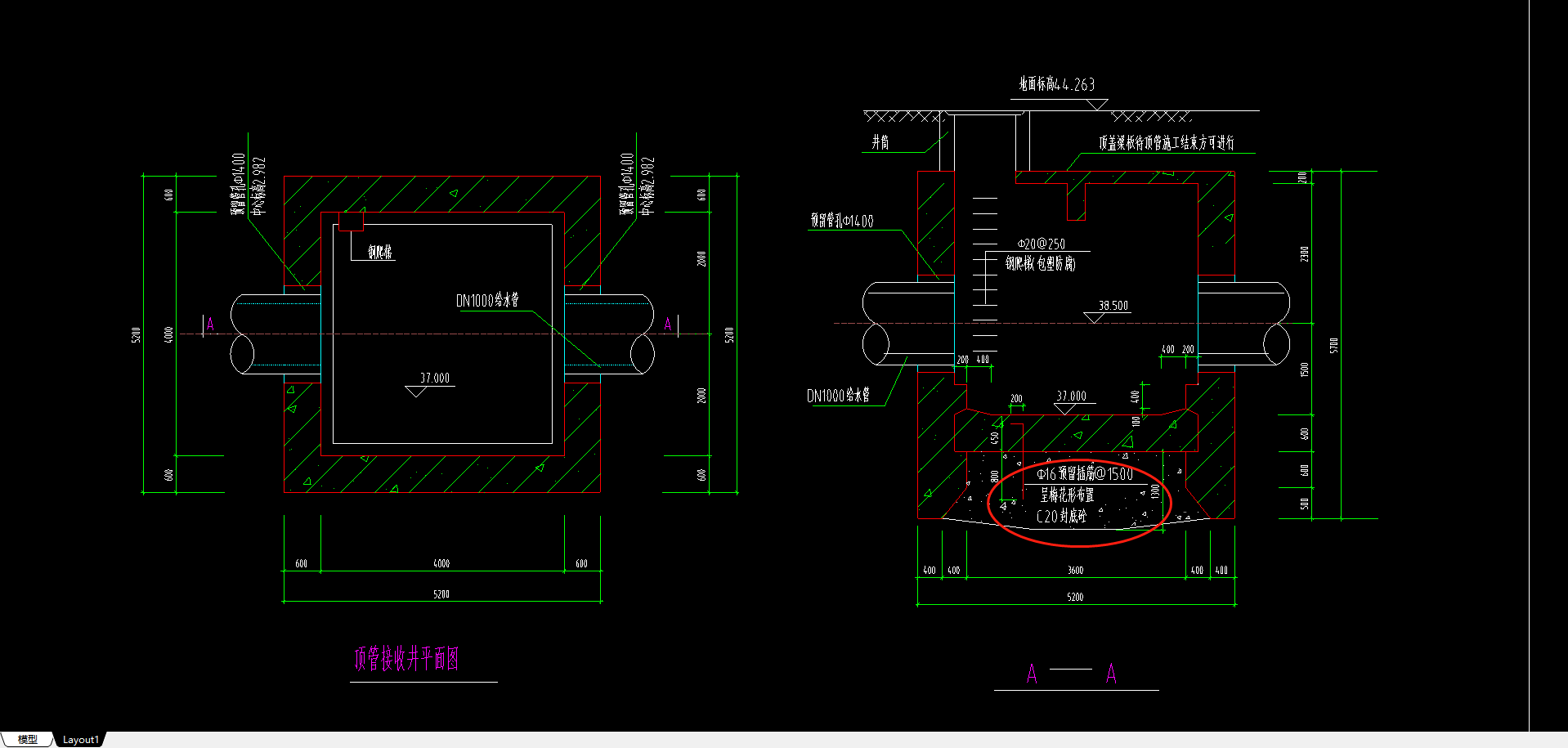Click the left section mark A in plan
Screen dimensions: 1568x748
click(x=210, y=325)
